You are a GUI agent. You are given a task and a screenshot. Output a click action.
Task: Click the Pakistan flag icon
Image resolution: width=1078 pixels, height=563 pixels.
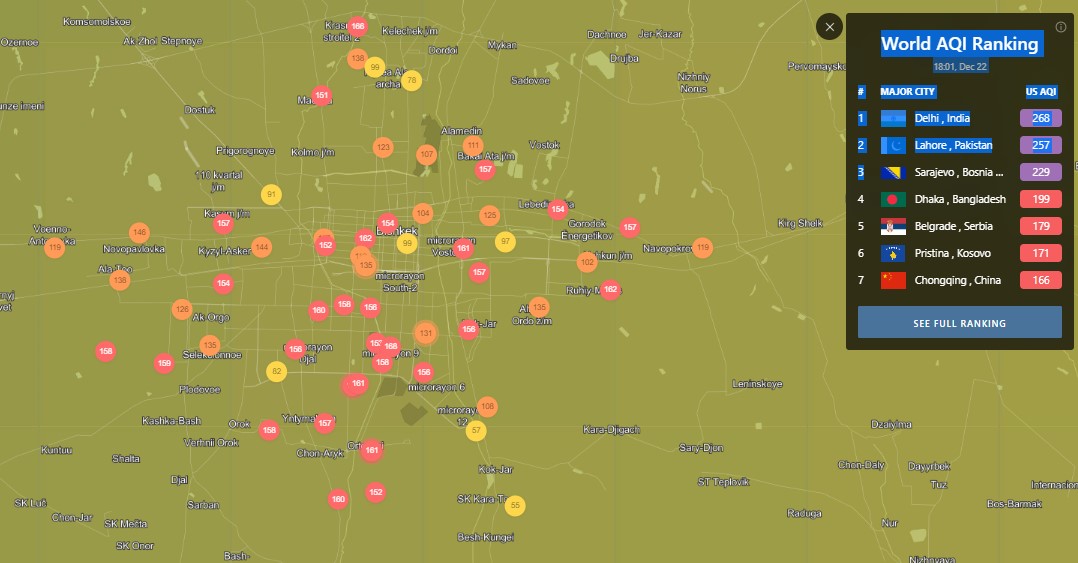click(893, 145)
